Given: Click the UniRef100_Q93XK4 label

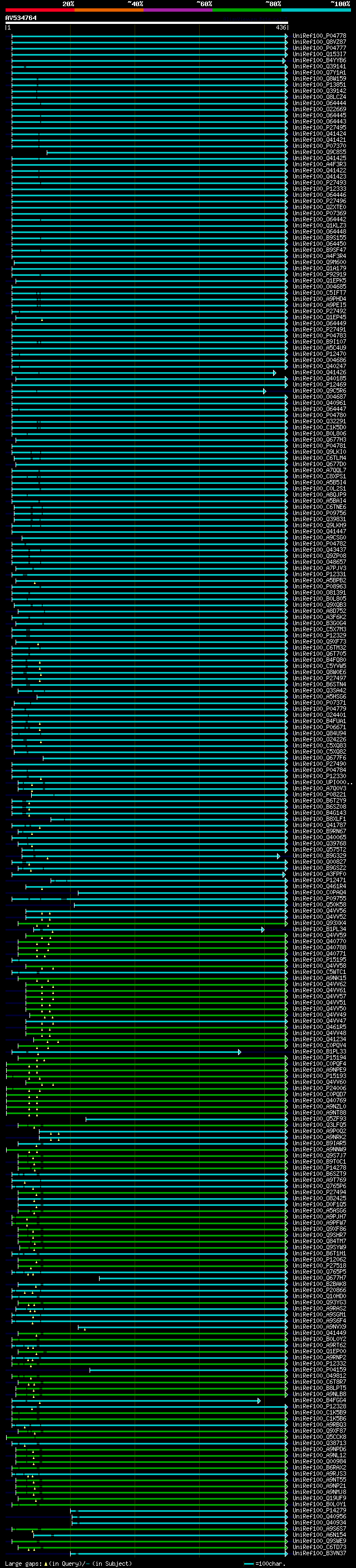Looking at the screenshot, I should click(x=319, y=923).
